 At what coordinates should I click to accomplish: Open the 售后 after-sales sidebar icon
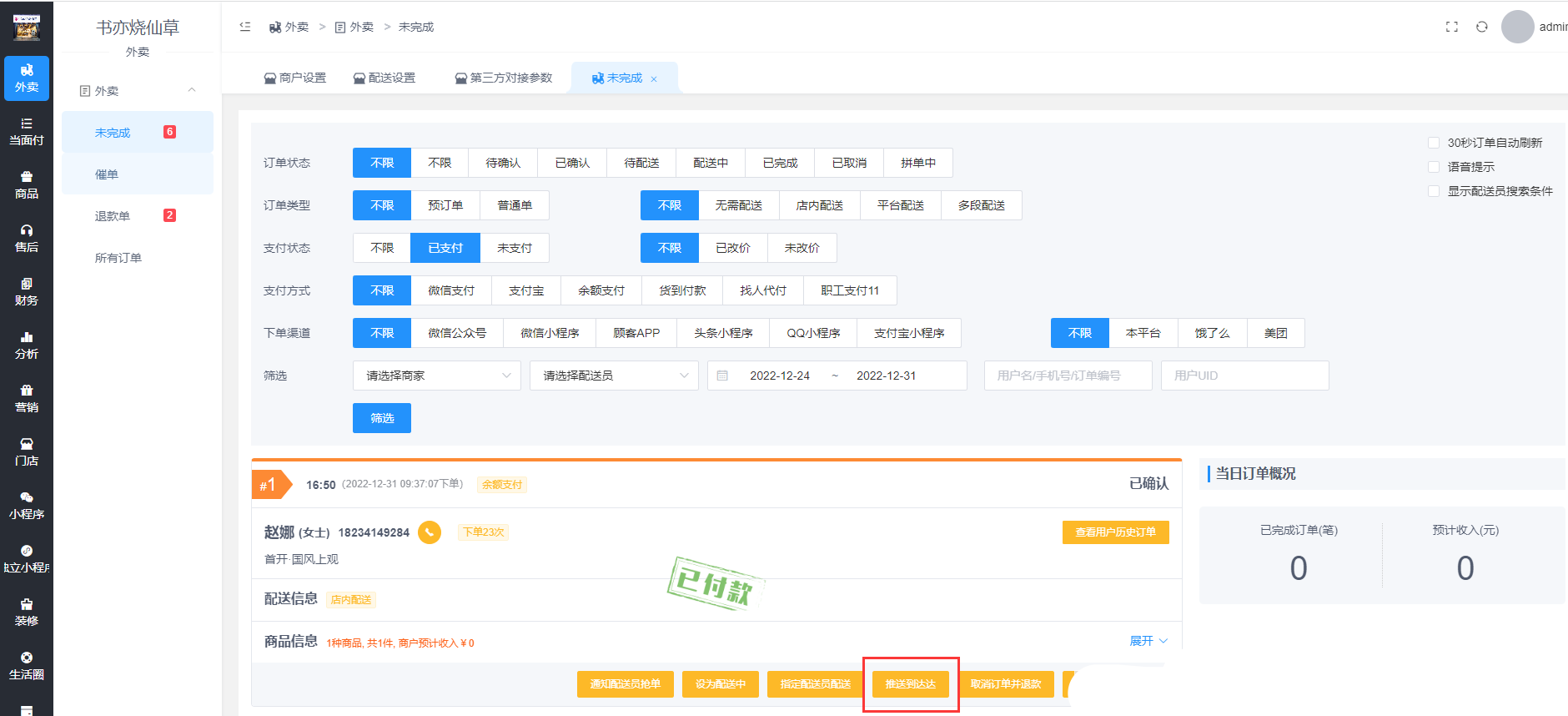coord(27,239)
